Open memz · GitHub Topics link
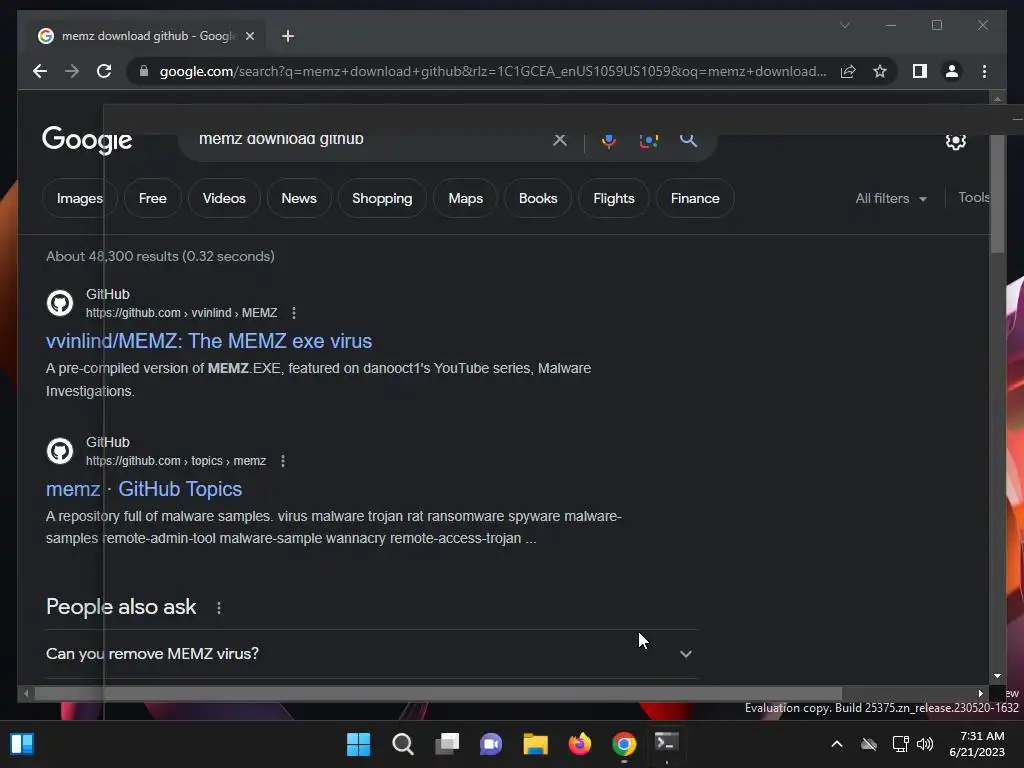1024x768 pixels. coord(144,489)
